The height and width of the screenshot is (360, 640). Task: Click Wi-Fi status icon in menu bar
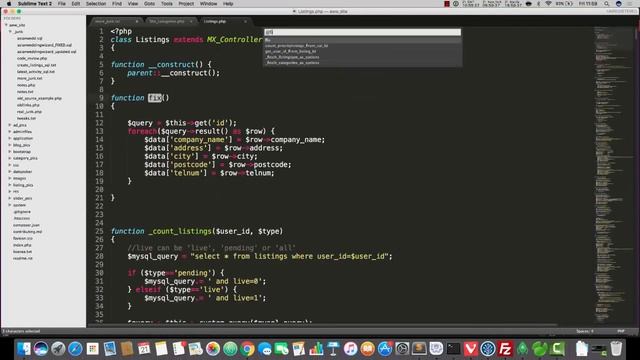tap(548, 4)
